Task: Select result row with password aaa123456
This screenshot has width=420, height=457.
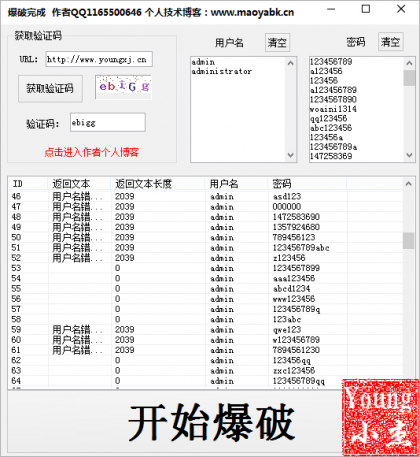Action: click(205, 278)
